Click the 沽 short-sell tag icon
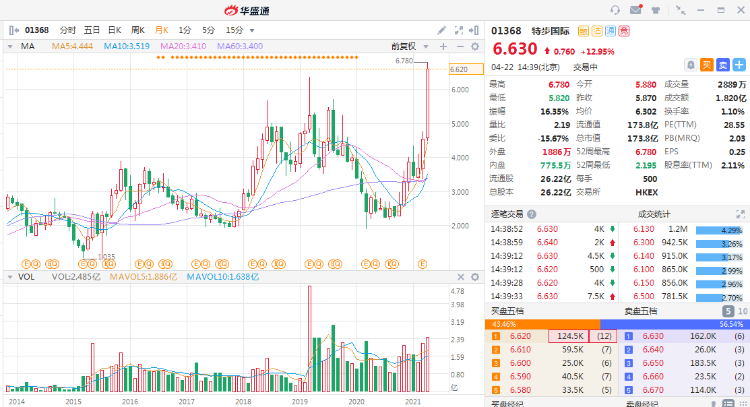The width and height of the screenshot is (750, 407). click(596, 31)
